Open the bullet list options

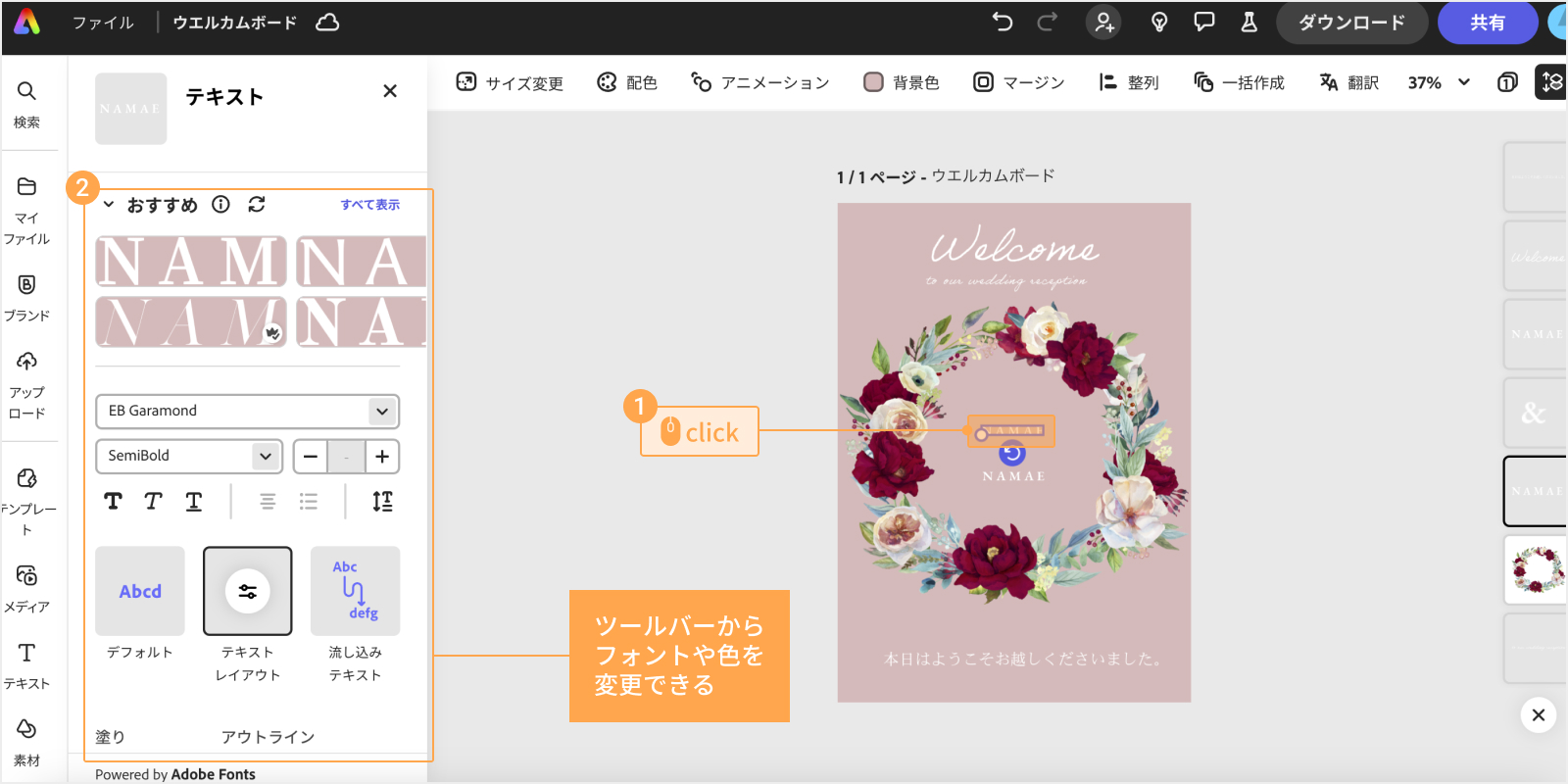point(309,502)
